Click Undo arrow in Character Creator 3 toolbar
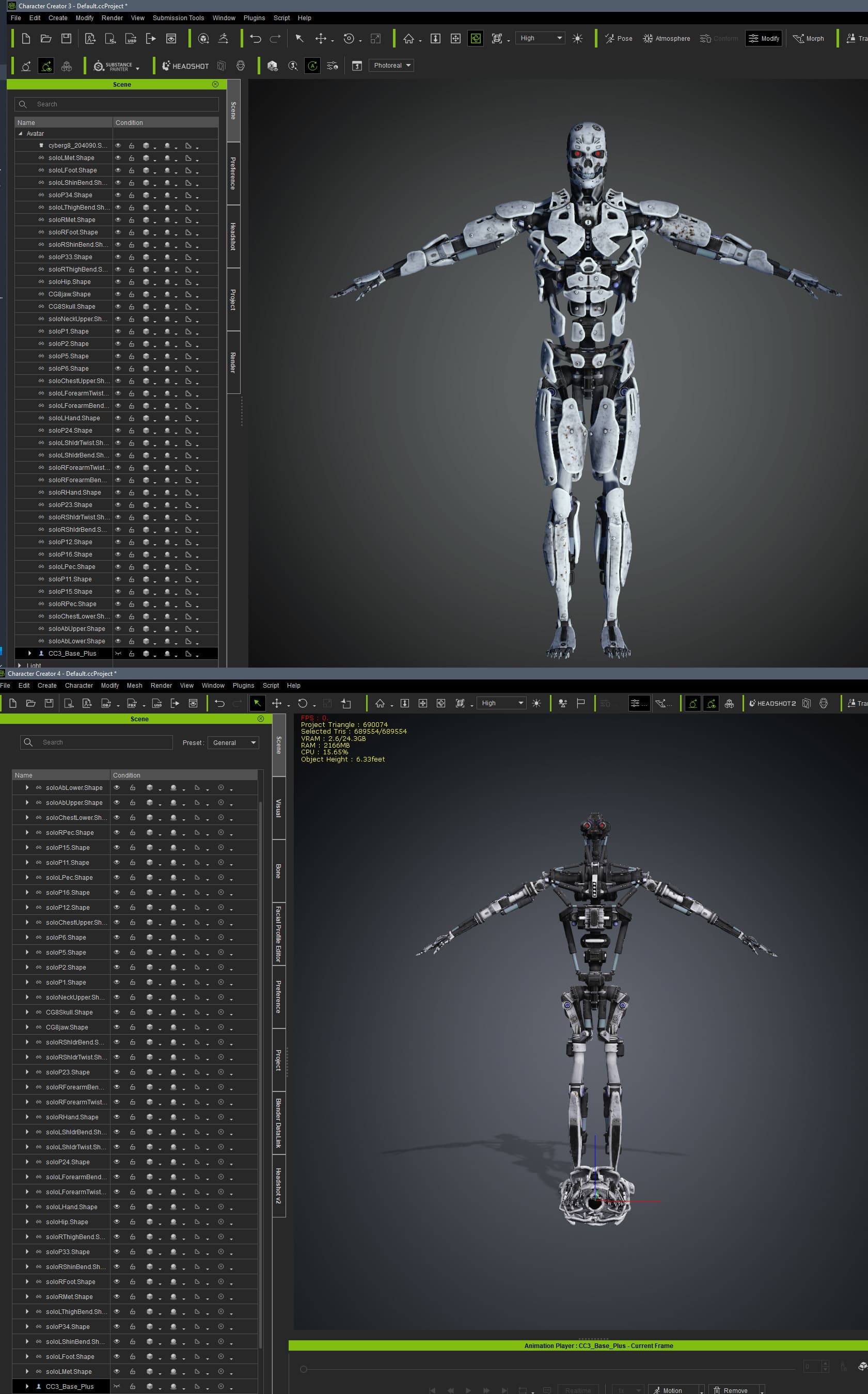 tap(256, 38)
